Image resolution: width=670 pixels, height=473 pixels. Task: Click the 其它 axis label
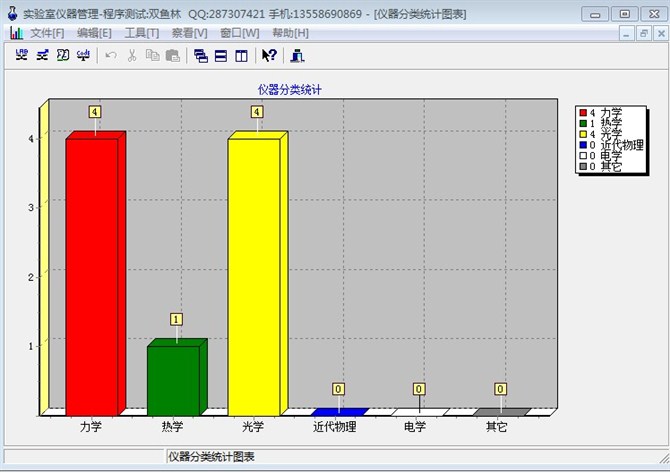[497, 426]
